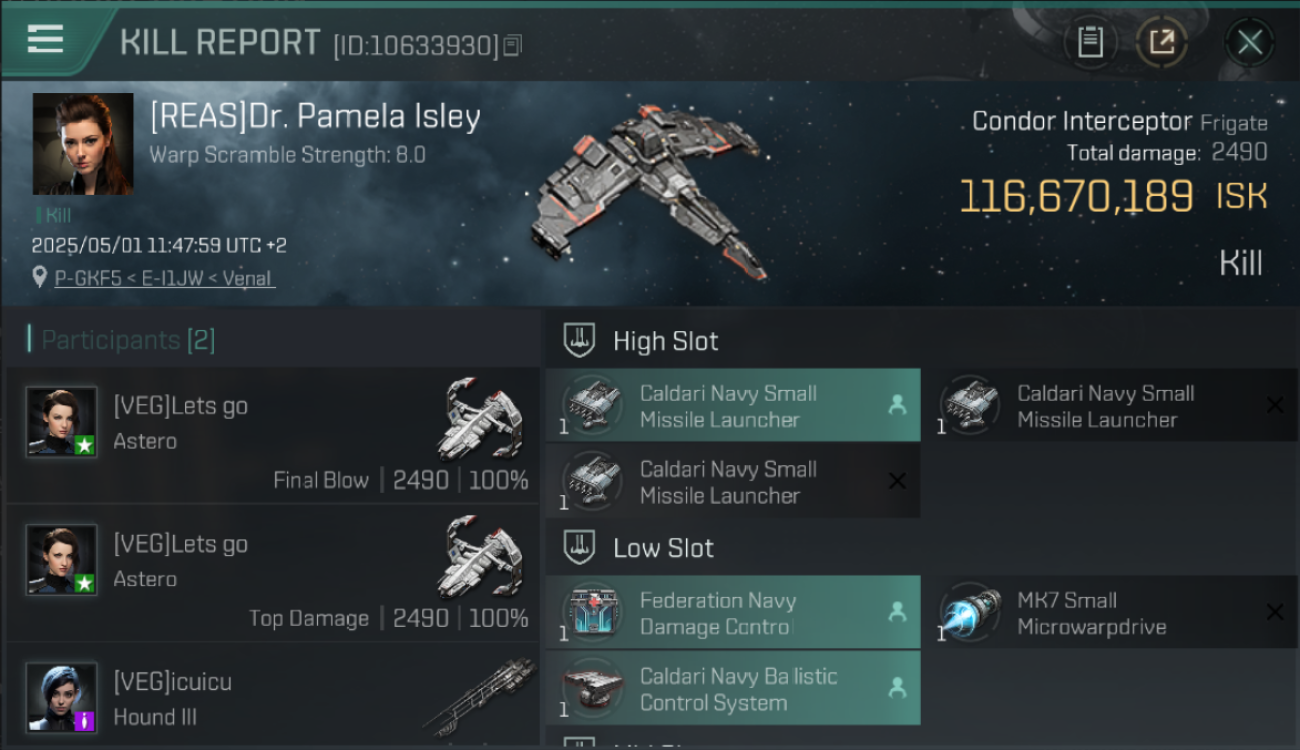
Task: Open the hamburger menu
Action: pyautogui.click(x=45, y=39)
